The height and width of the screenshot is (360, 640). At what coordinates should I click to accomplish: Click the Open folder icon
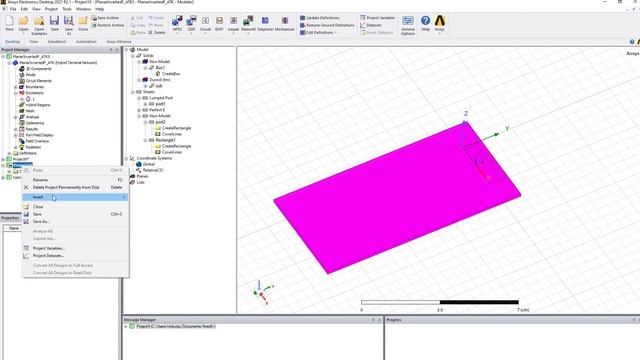(23, 23)
